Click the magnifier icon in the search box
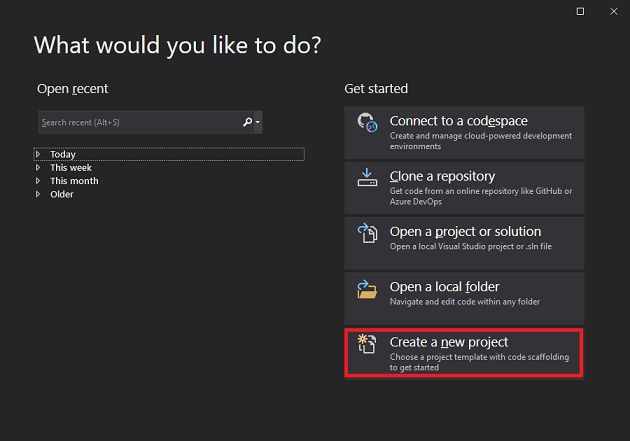 (248, 122)
